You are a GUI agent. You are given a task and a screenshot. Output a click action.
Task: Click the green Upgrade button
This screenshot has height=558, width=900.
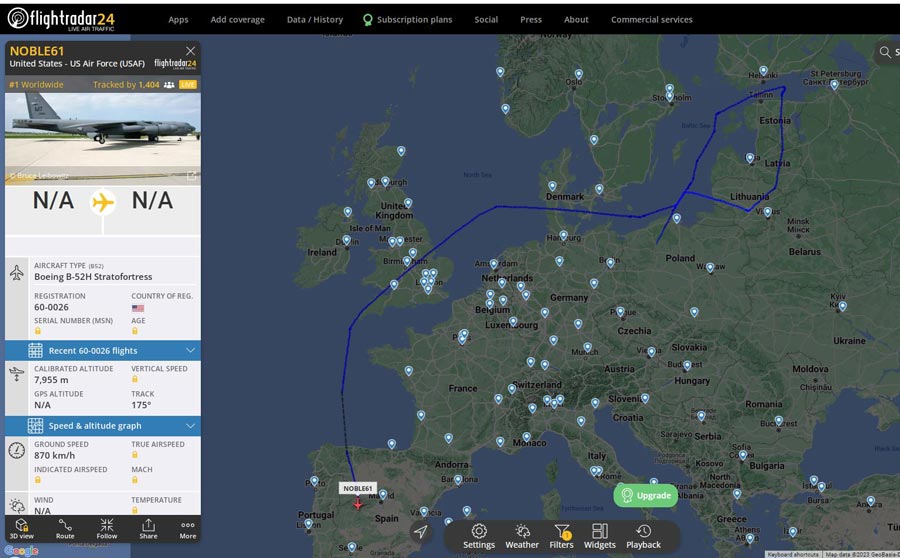tap(646, 495)
